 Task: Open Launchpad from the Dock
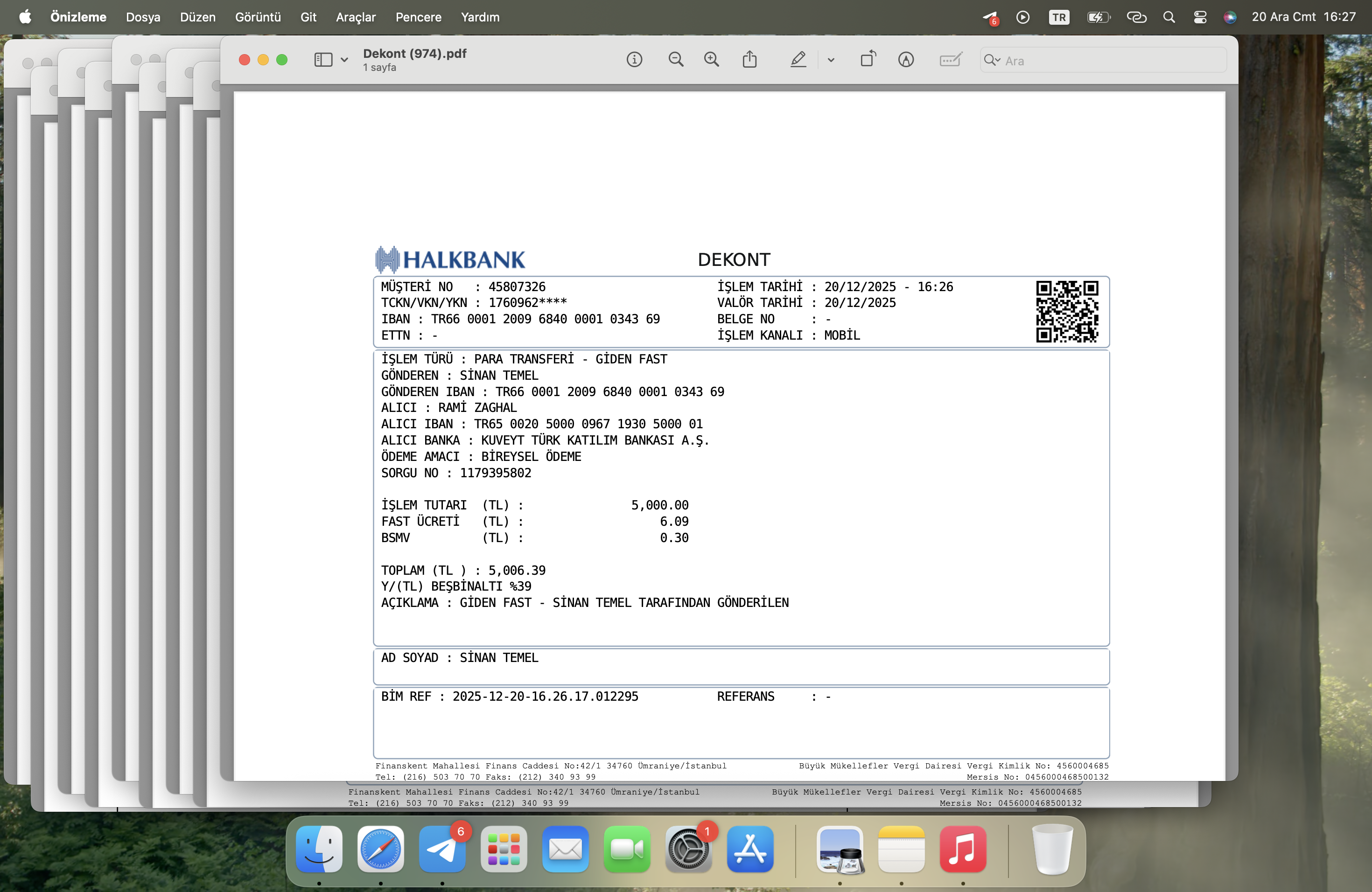point(504,849)
